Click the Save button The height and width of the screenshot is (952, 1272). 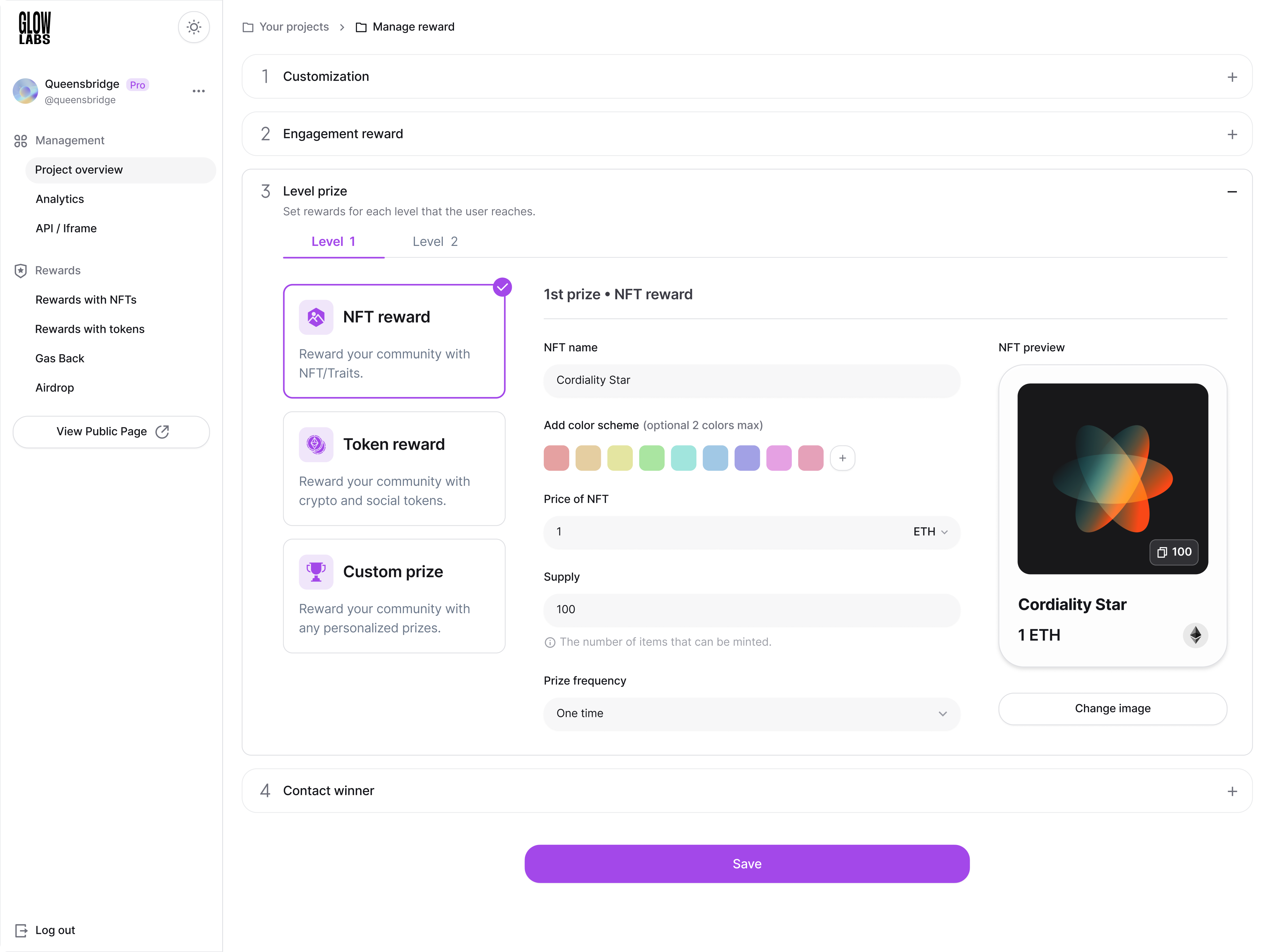coord(747,864)
